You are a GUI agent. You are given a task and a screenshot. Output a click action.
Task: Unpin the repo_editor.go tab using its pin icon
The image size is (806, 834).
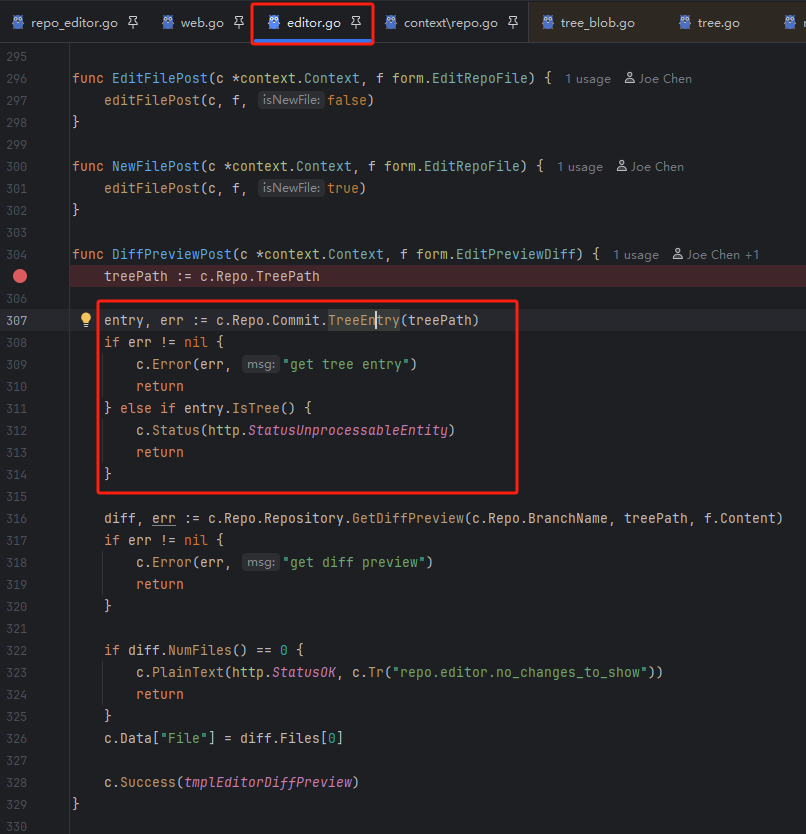point(133,22)
